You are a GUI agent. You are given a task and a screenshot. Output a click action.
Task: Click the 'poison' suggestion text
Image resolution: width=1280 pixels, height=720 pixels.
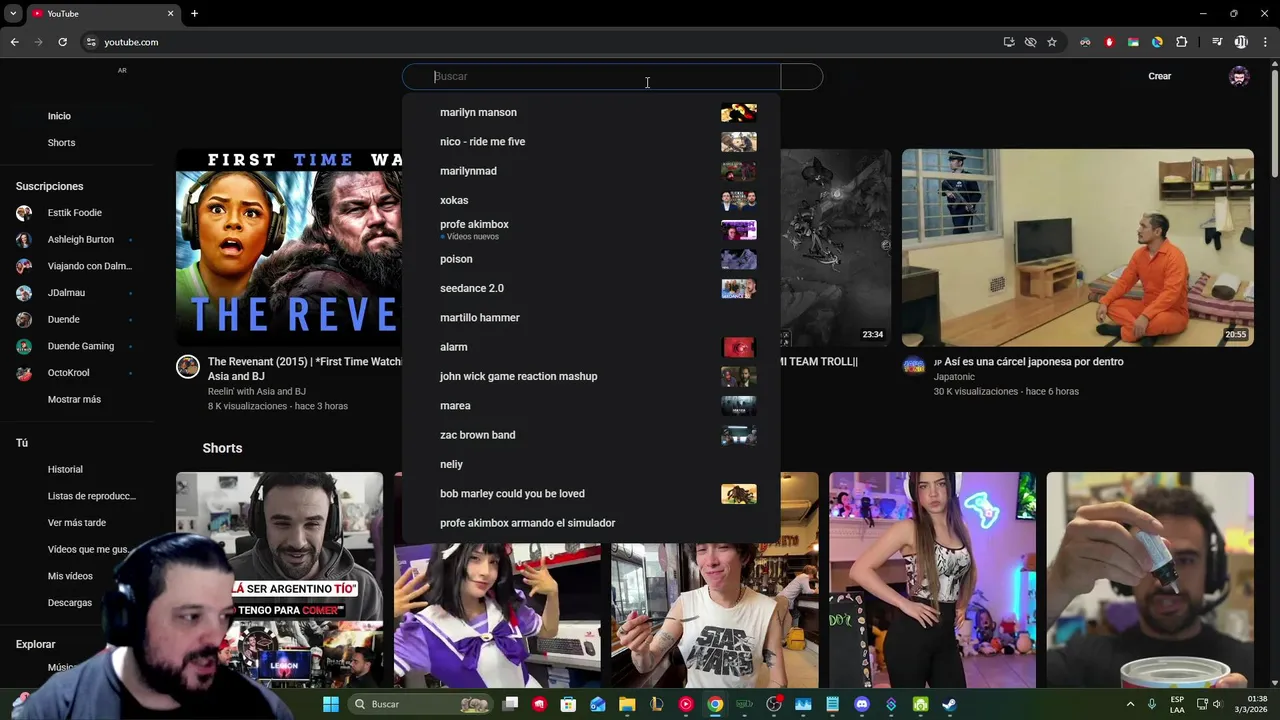(x=456, y=259)
